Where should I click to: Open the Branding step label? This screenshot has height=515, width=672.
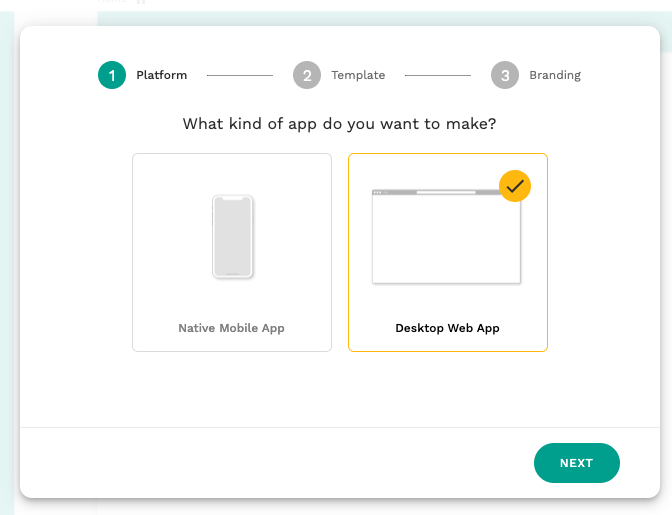(x=555, y=75)
